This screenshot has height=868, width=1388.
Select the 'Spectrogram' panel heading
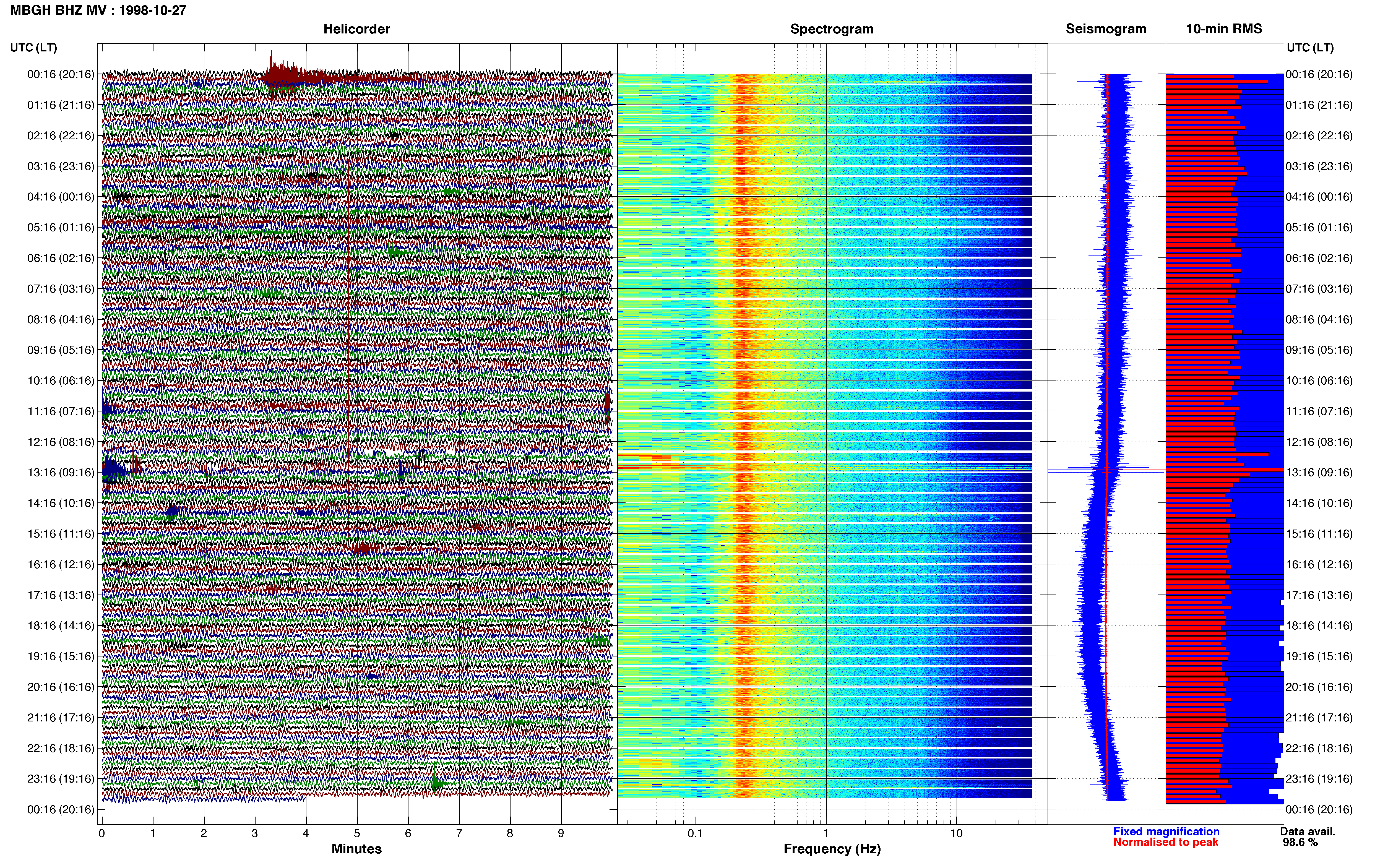pos(832,29)
